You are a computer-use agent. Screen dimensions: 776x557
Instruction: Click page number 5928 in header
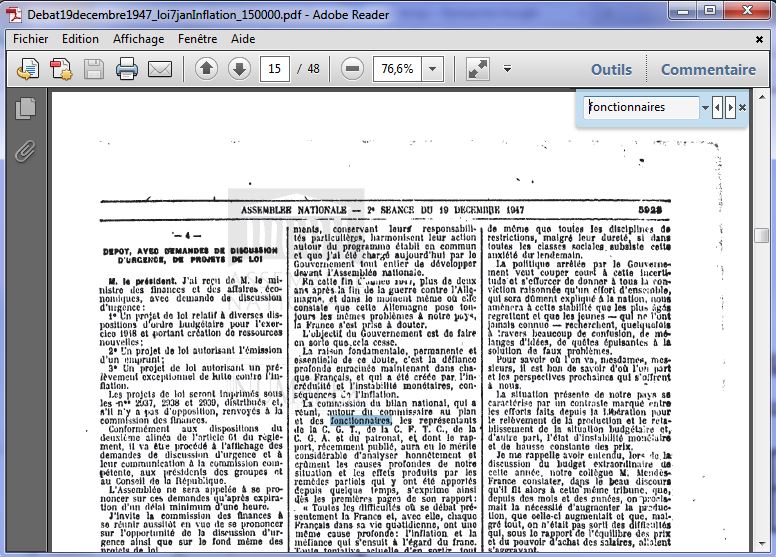tap(650, 210)
